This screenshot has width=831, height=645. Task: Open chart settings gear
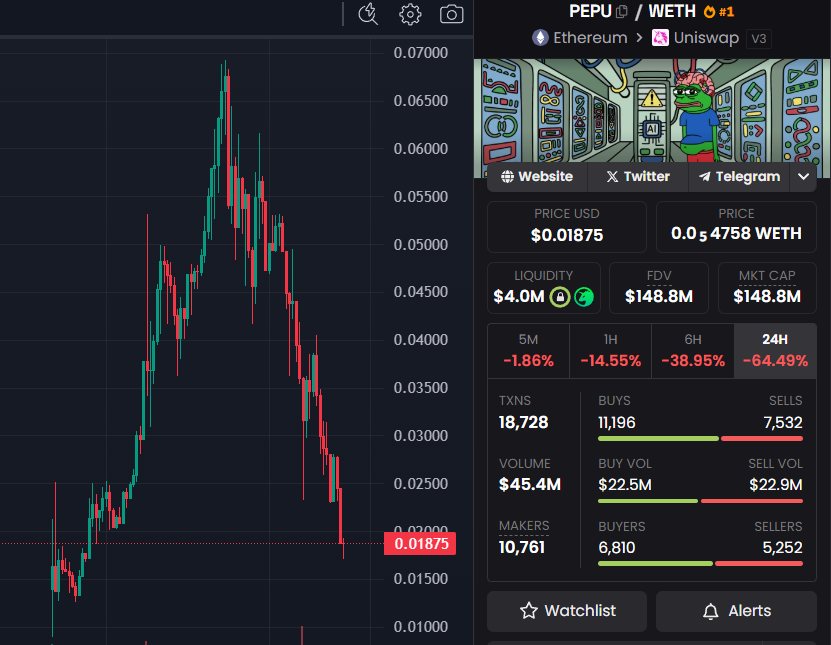[x=410, y=14]
